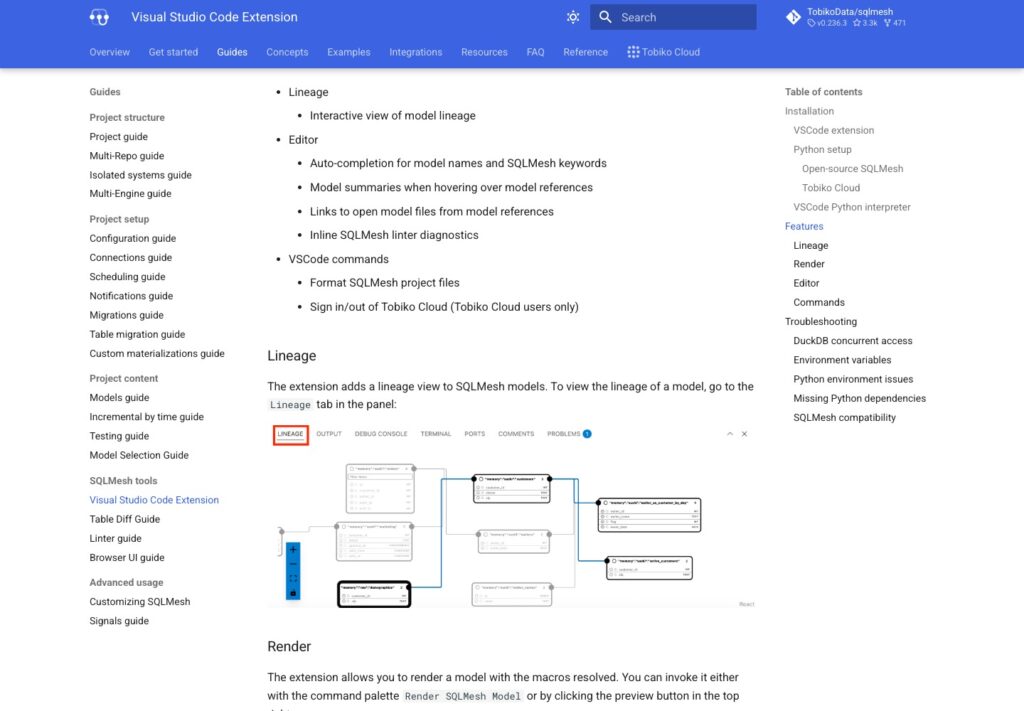1024x711 pixels.
Task: Open Testing guide link
Action: coord(119,436)
